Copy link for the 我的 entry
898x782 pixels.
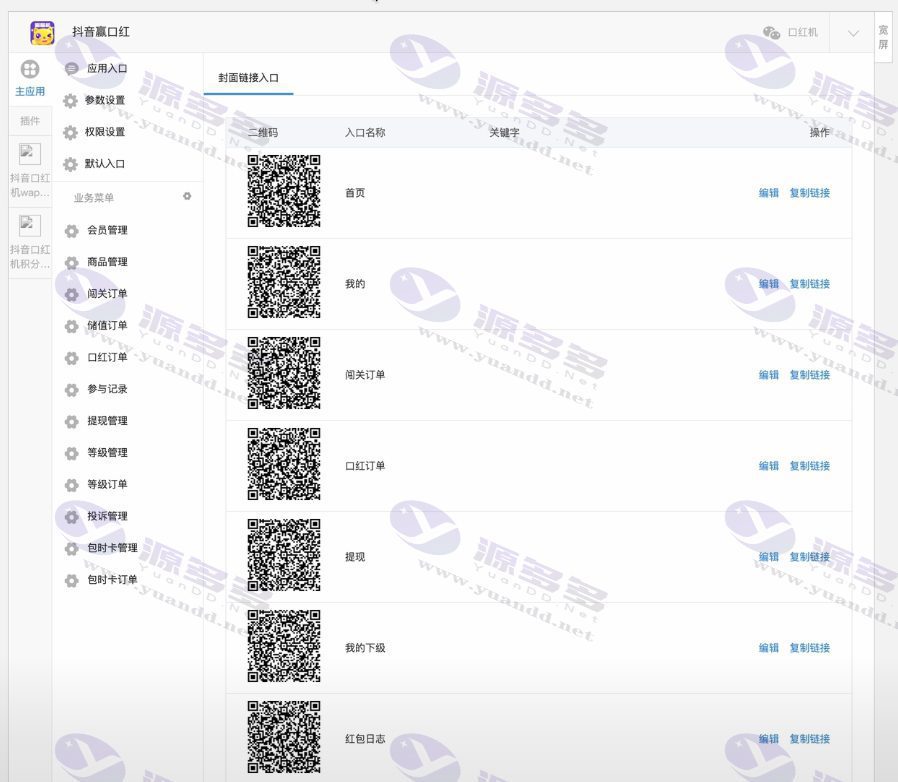point(810,284)
